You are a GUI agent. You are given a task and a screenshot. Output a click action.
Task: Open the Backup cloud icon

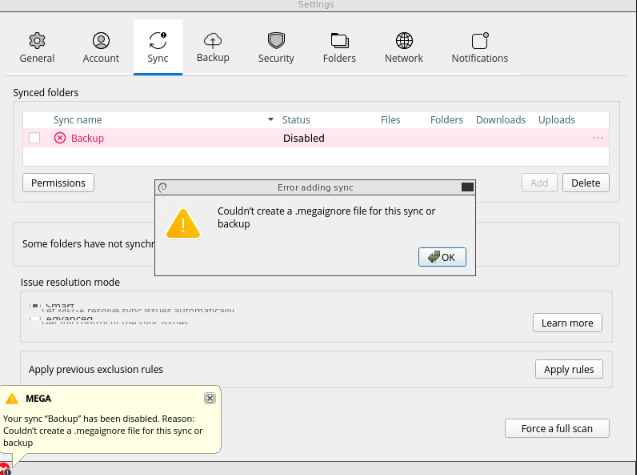click(213, 40)
